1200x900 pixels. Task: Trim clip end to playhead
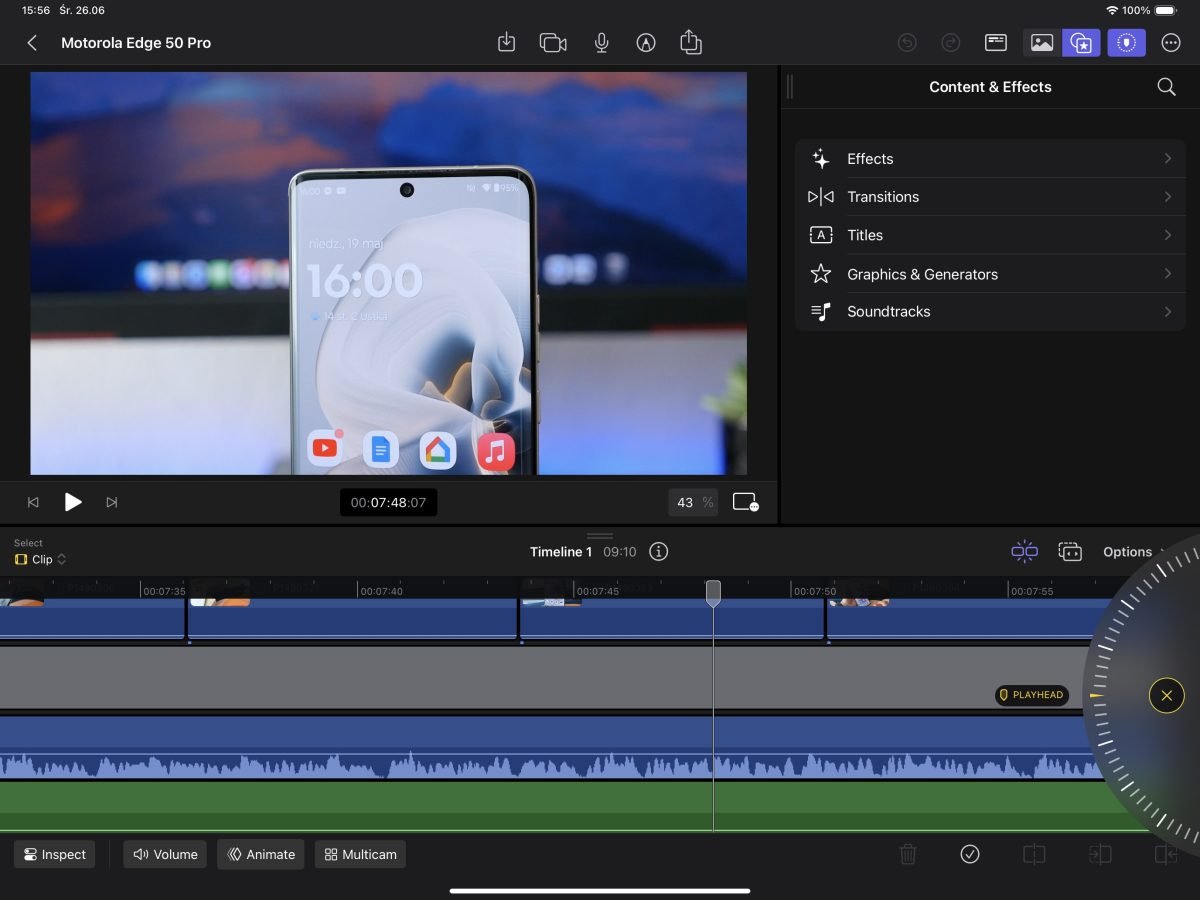click(1165, 854)
